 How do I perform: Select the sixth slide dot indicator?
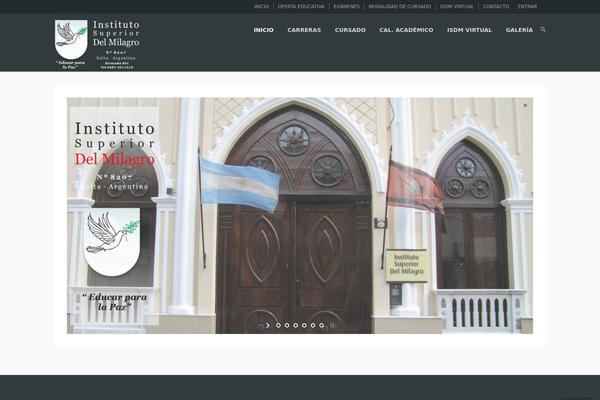pos(321,325)
